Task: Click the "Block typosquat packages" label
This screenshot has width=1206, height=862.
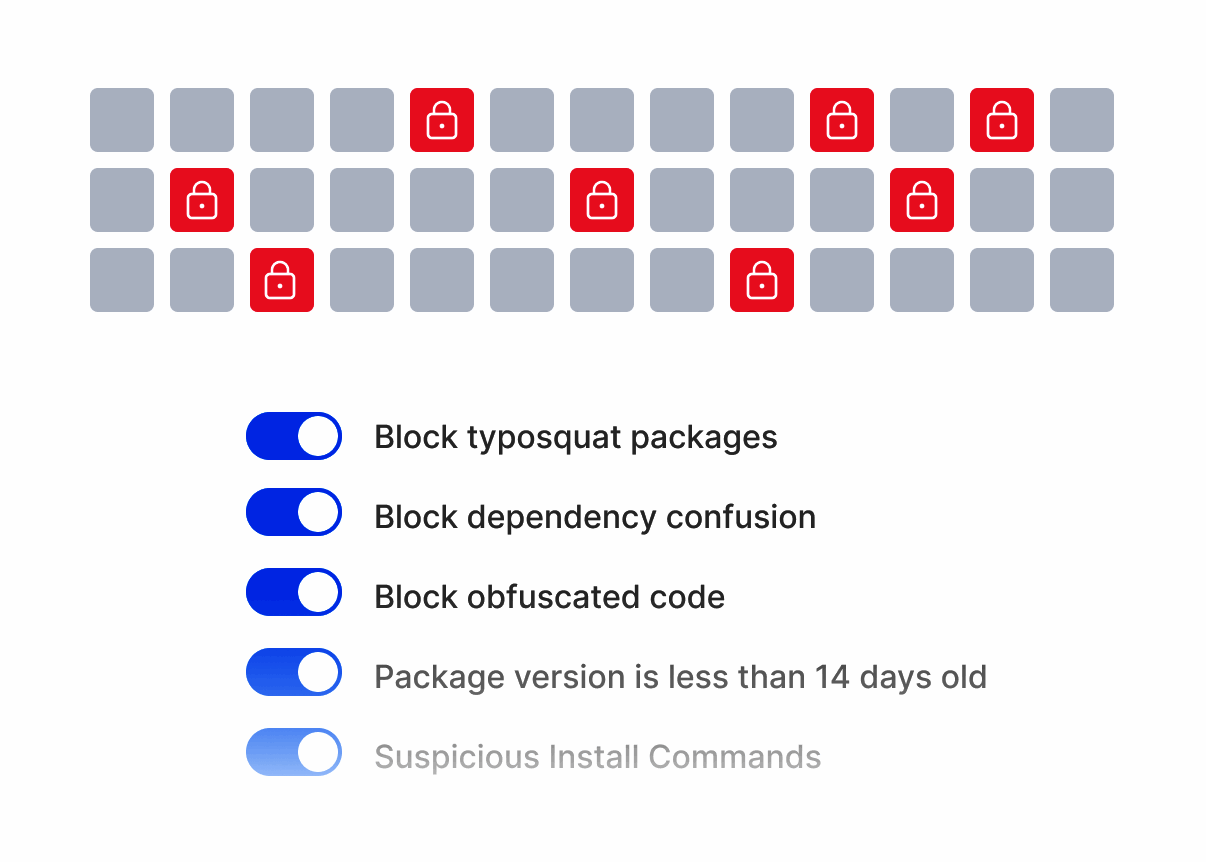Action: coord(575,437)
